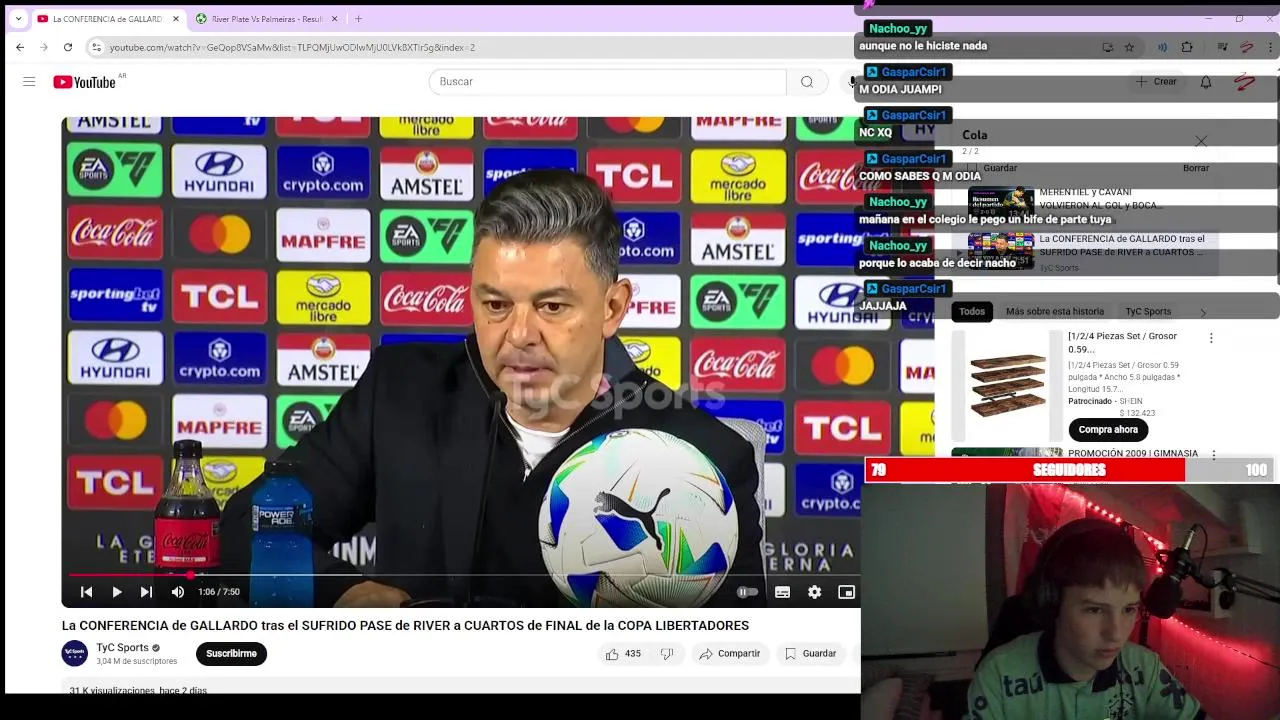Image resolution: width=1280 pixels, height=720 pixels.
Task: Open options for the shelf ad
Action: point(1211,338)
